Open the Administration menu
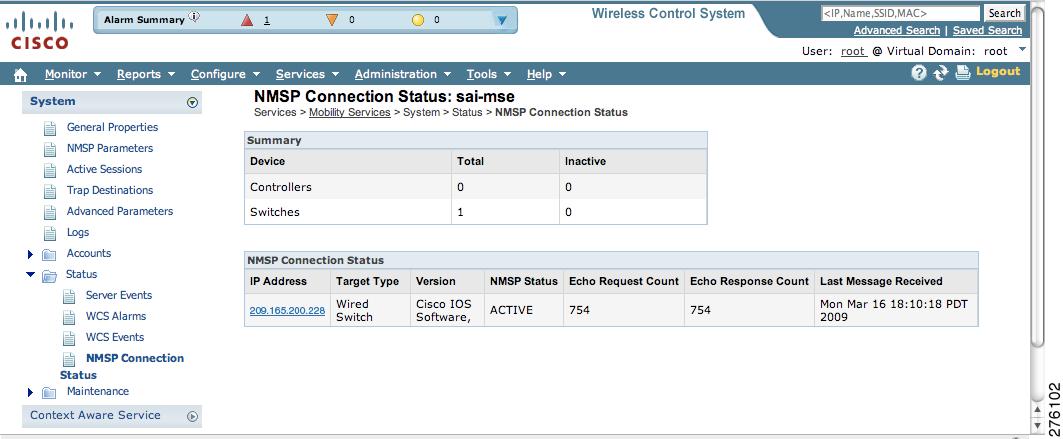Viewport: 1063px width, 439px height. pos(403,75)
